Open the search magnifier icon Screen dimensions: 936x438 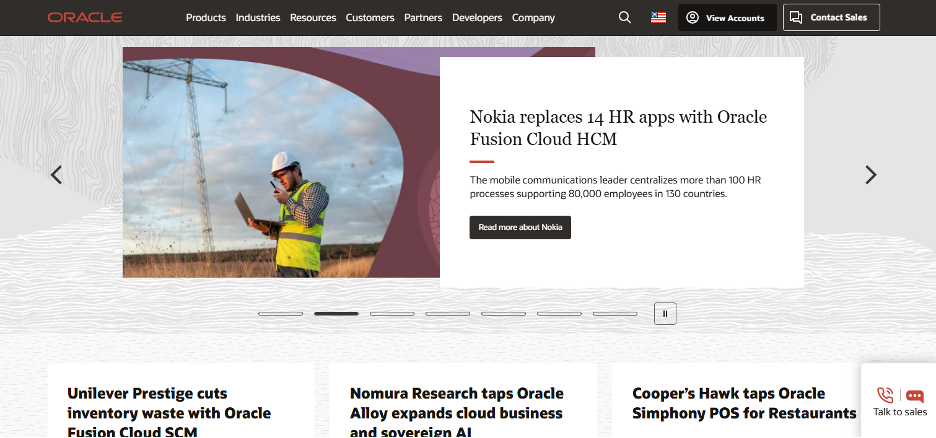pyautogui.click(x=625, y=17)
